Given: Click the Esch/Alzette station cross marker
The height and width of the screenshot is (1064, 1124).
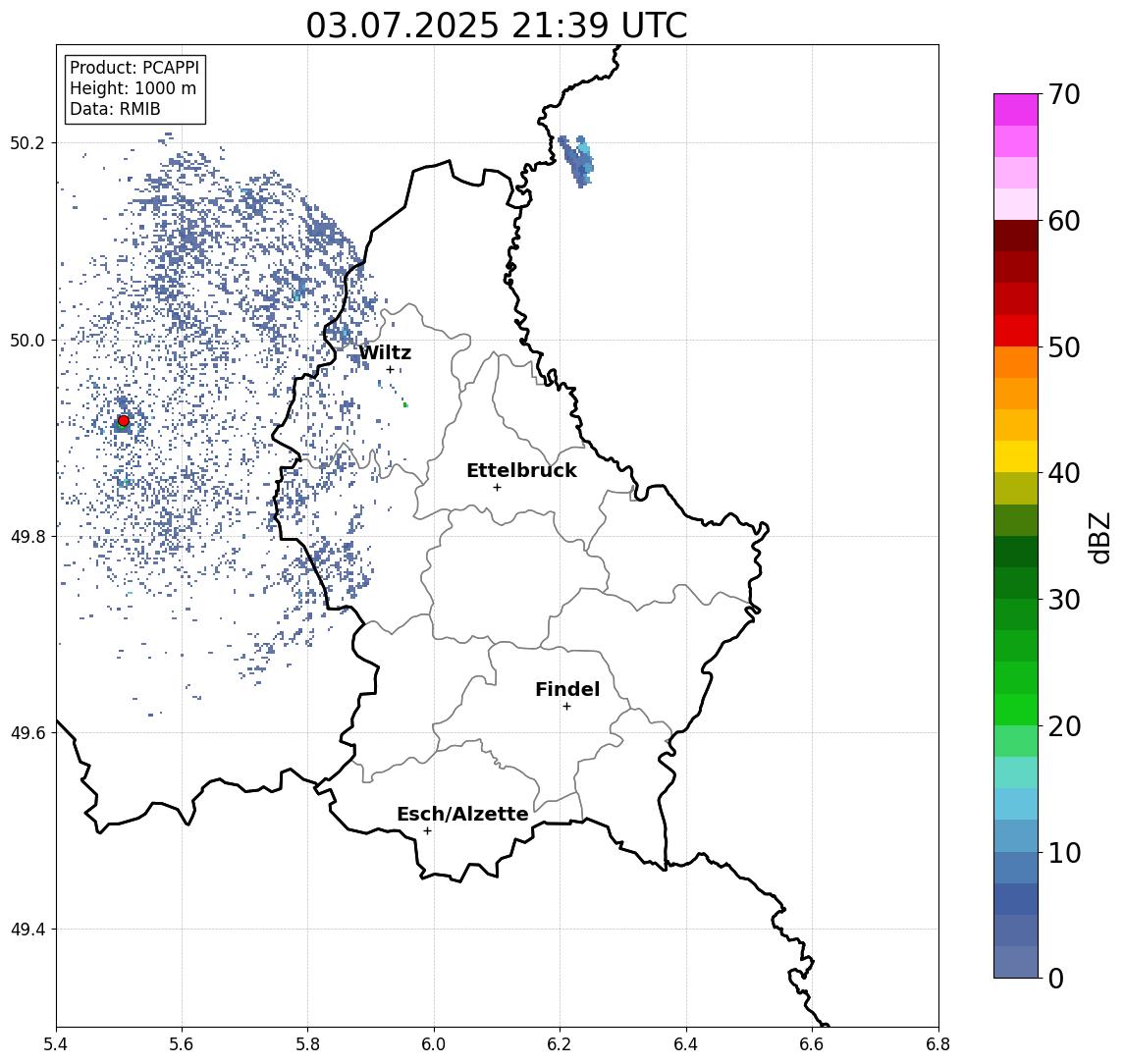Looking at the screenshot, I should pos(427,831).
